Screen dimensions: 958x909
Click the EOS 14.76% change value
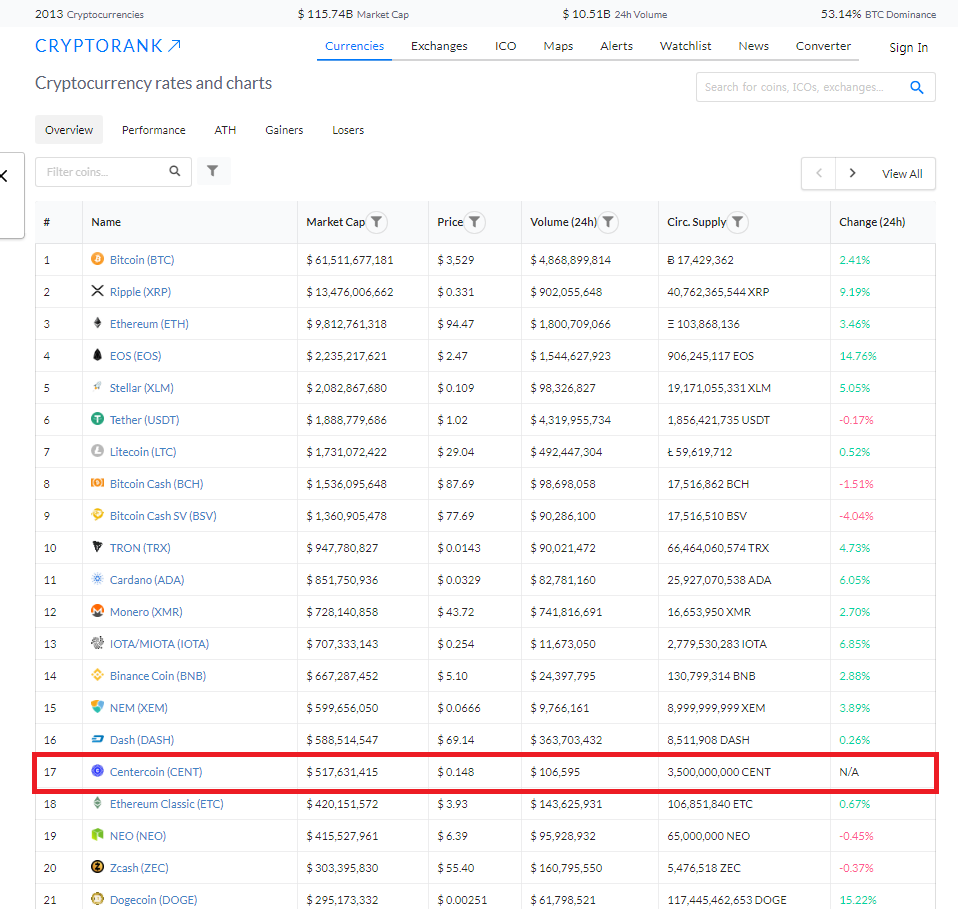tap(858, 356)
